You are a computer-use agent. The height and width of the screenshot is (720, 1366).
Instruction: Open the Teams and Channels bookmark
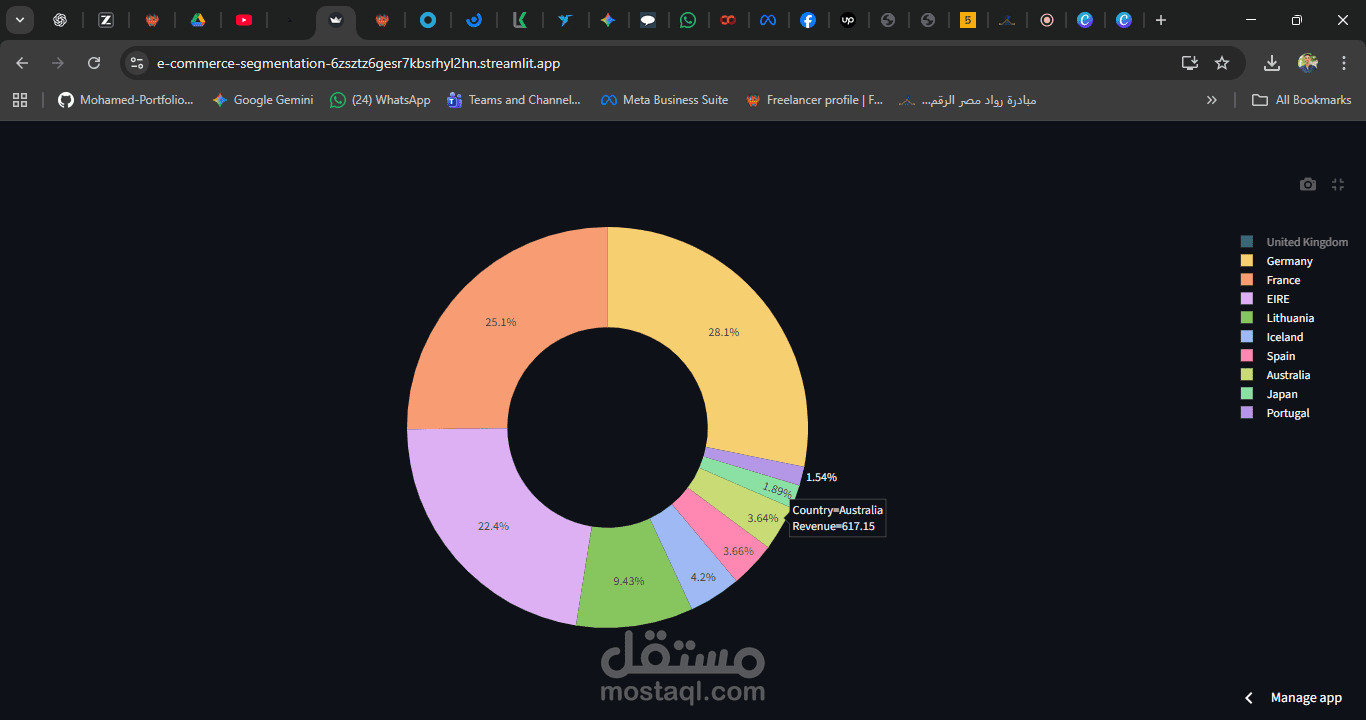(514, 100)
